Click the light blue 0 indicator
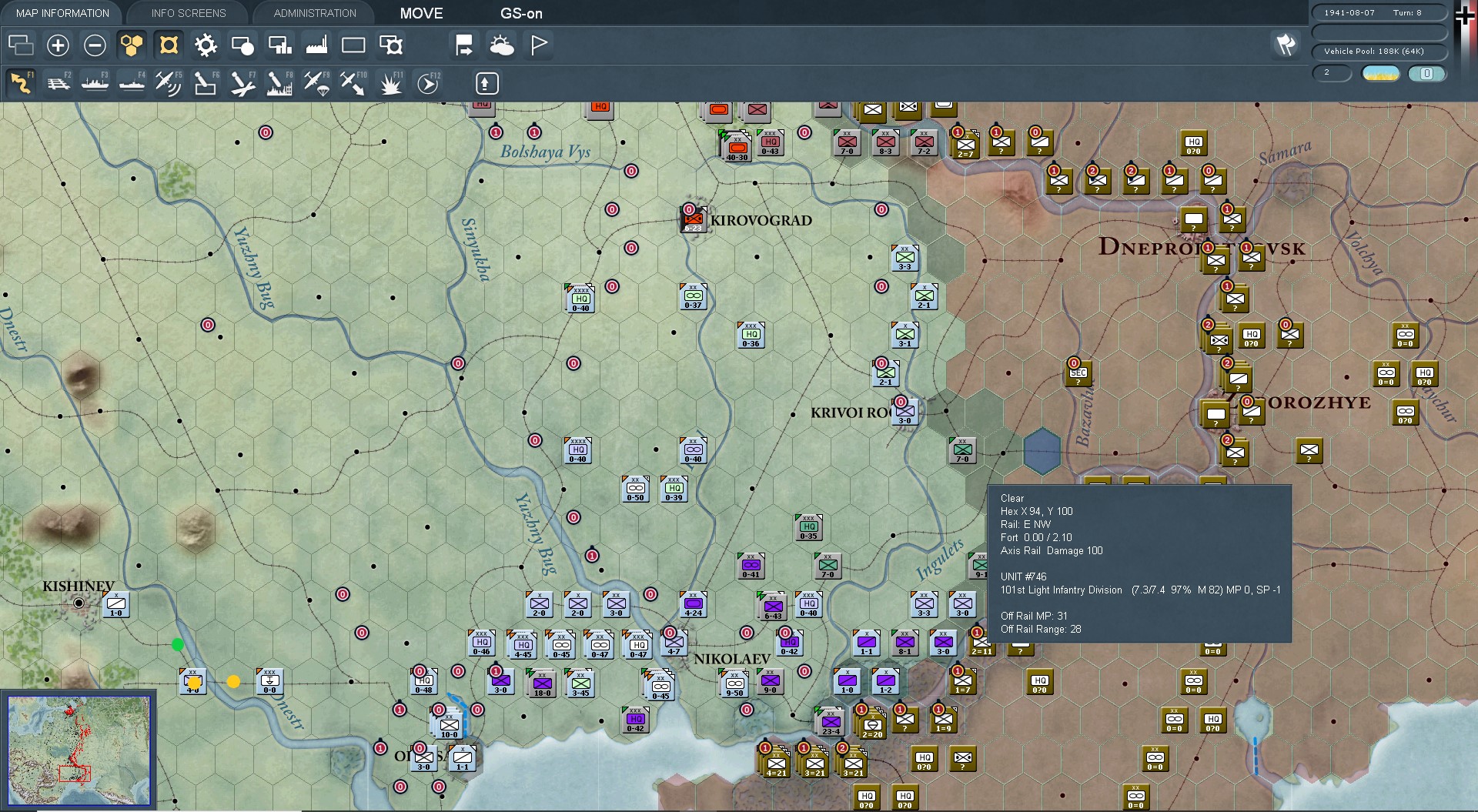 coord(1426,74)
